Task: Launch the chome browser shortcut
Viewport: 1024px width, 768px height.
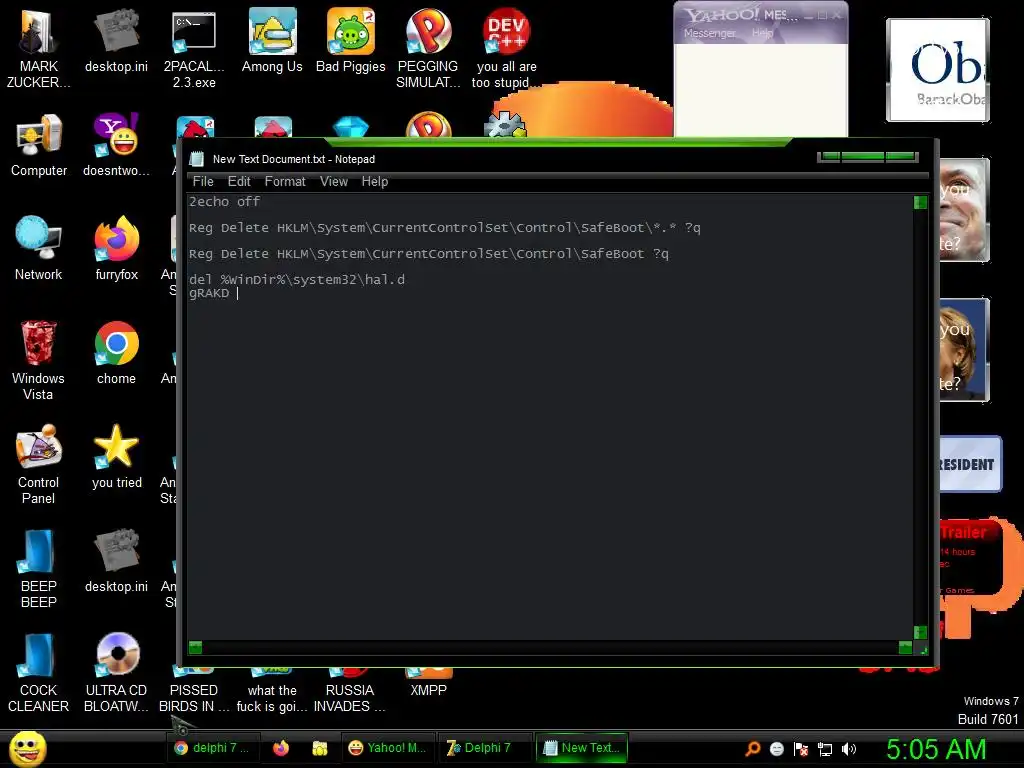Action: pyautogui.click(x=116, y=353)
